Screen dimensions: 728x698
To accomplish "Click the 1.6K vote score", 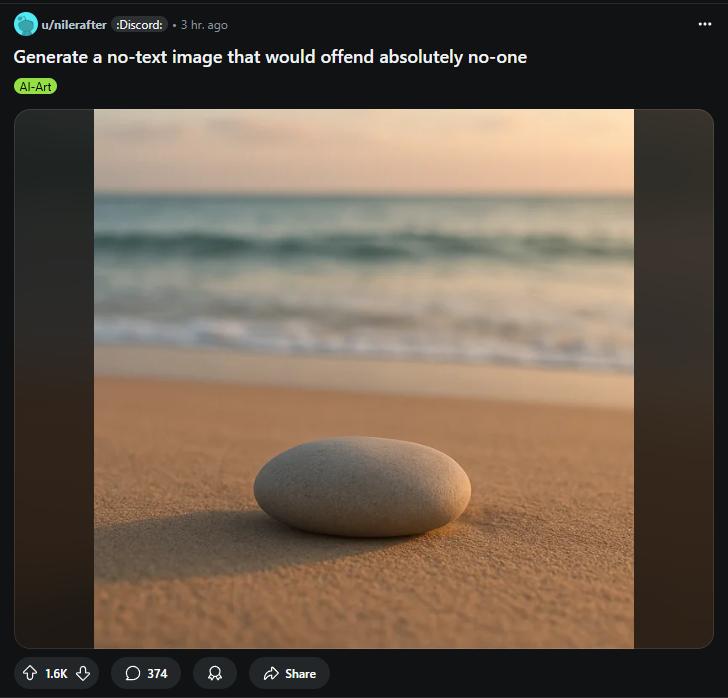I will pos(57,673).
